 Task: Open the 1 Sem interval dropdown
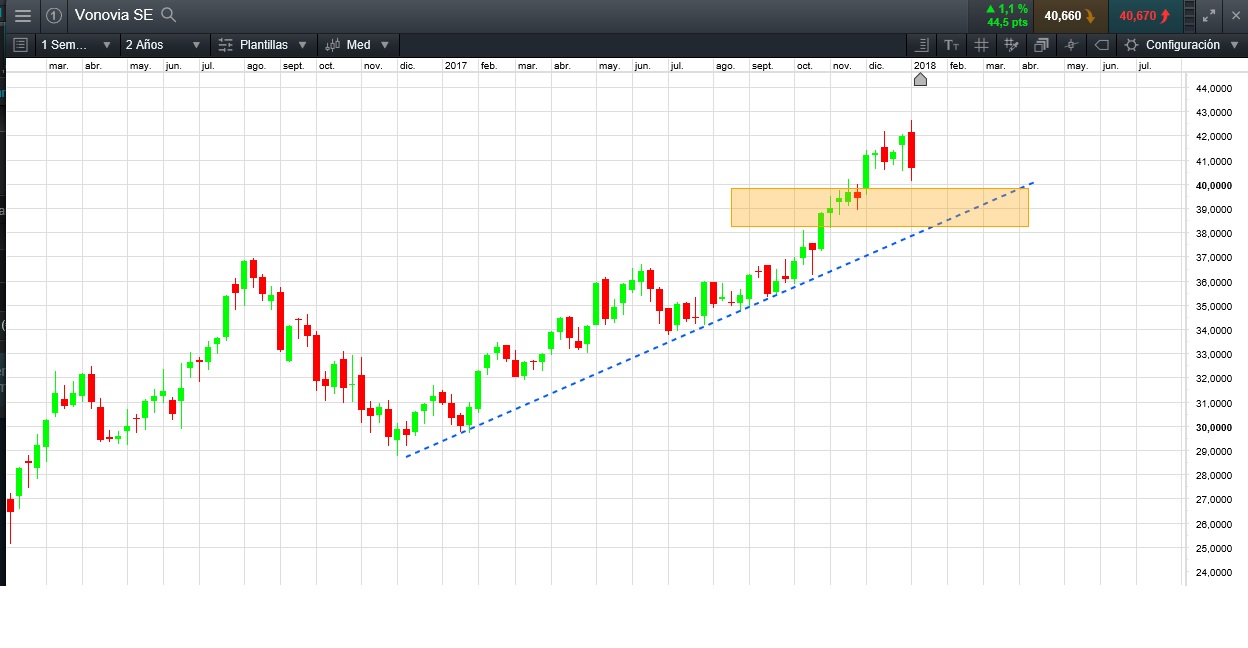[x=76, y=45]
